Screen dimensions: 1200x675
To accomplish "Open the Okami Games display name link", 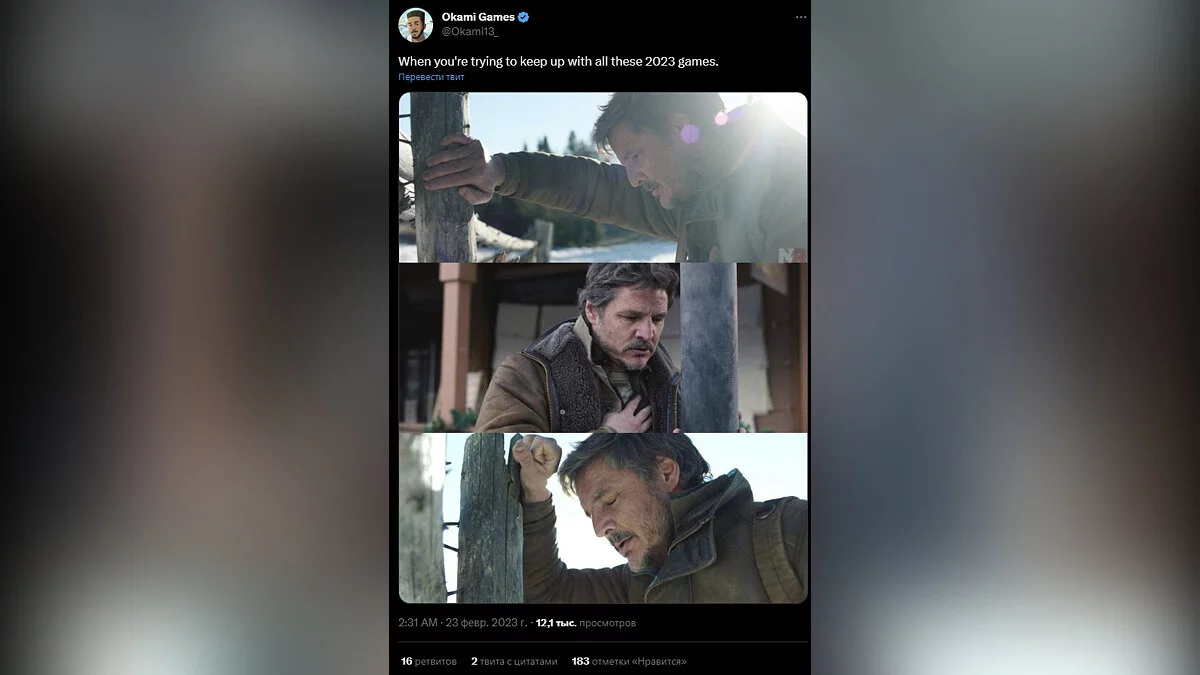I will coord(478,17).
